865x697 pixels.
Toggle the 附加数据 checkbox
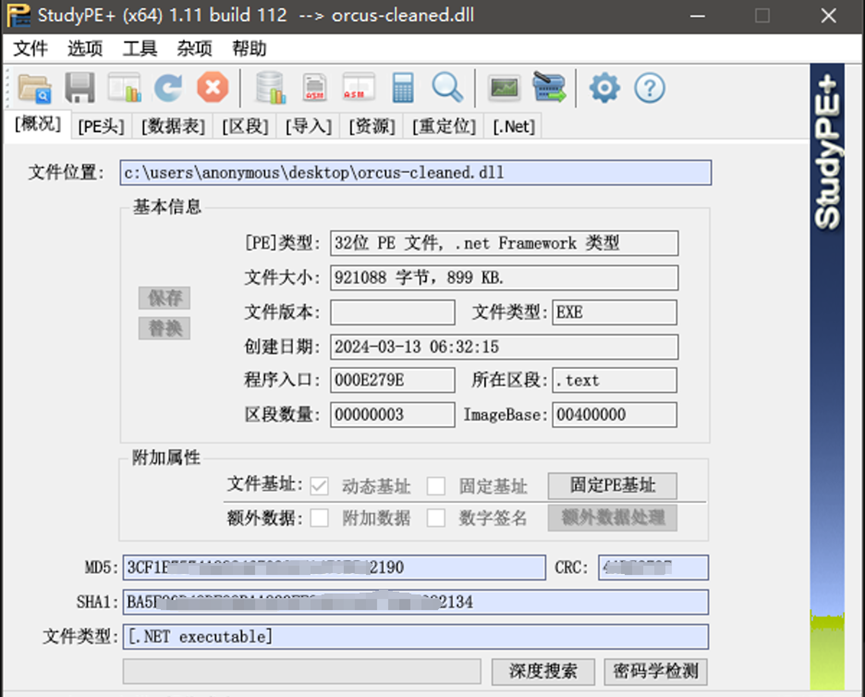[319, 518]
